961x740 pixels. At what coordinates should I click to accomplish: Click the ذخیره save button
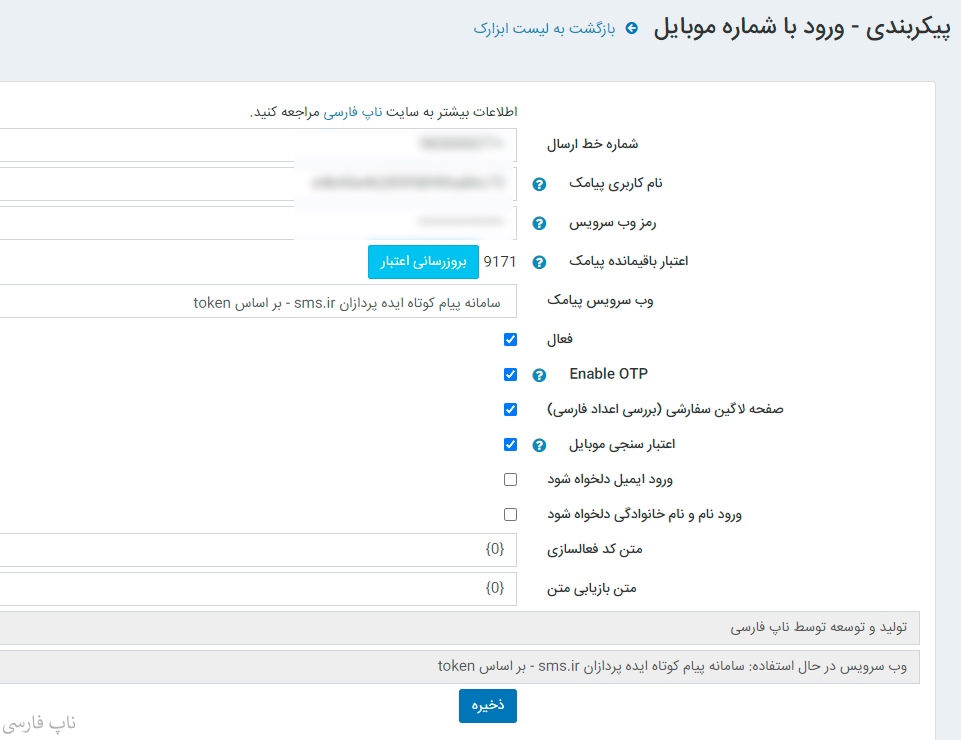(487, 705)
